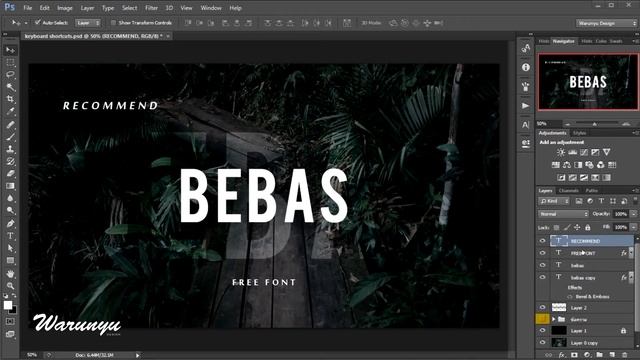The image size is (640, 360).
Task: Add a Levels adjustment
Action: (573, 152)
